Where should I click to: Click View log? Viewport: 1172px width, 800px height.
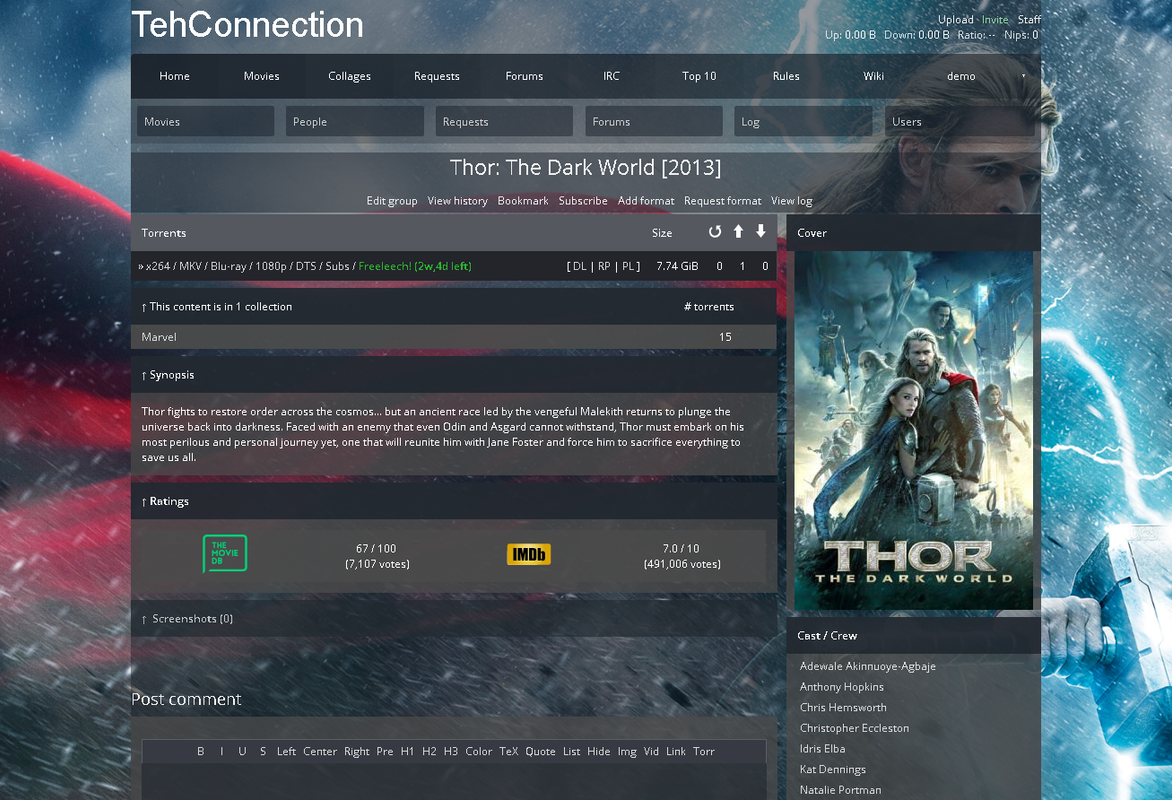click(x=792, y=200)
